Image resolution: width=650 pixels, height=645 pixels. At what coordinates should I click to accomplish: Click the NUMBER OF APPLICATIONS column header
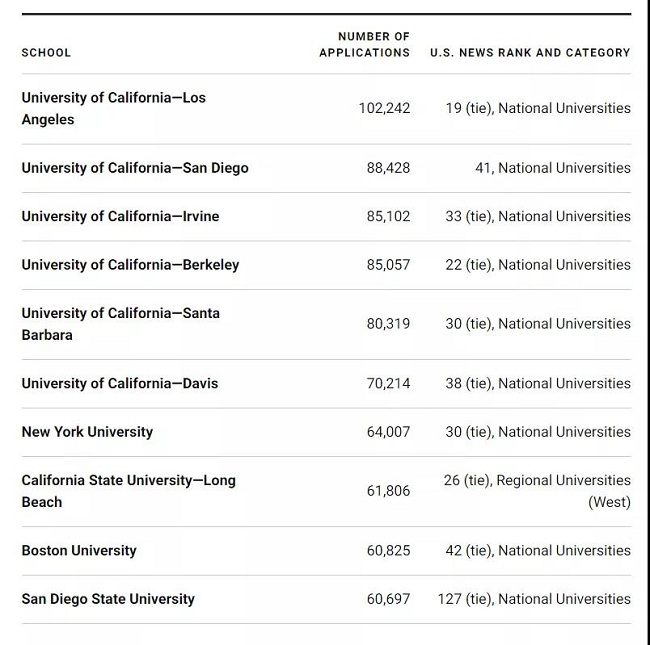pos(364,44)
